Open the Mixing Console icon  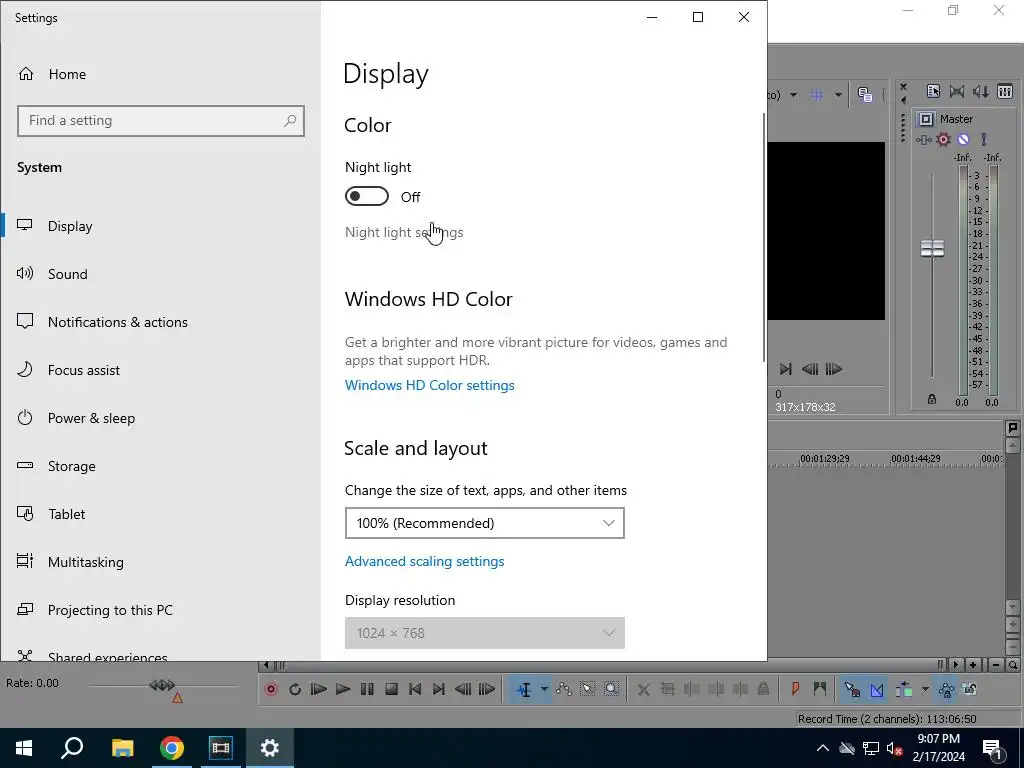(1004, 91)
